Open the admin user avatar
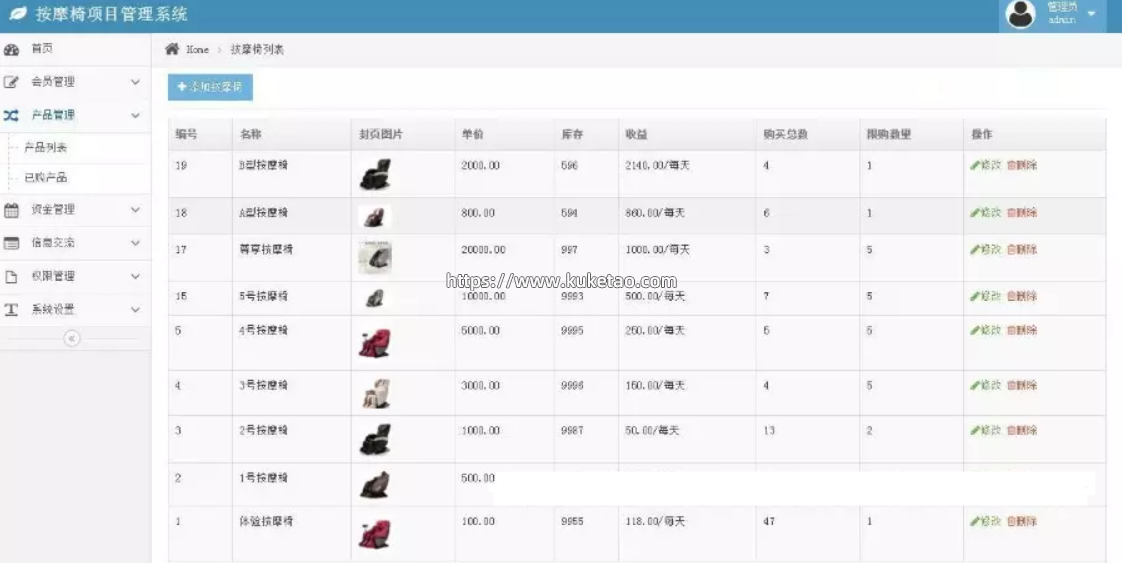Screen dimensions: 1122x563 (1020, 14)
